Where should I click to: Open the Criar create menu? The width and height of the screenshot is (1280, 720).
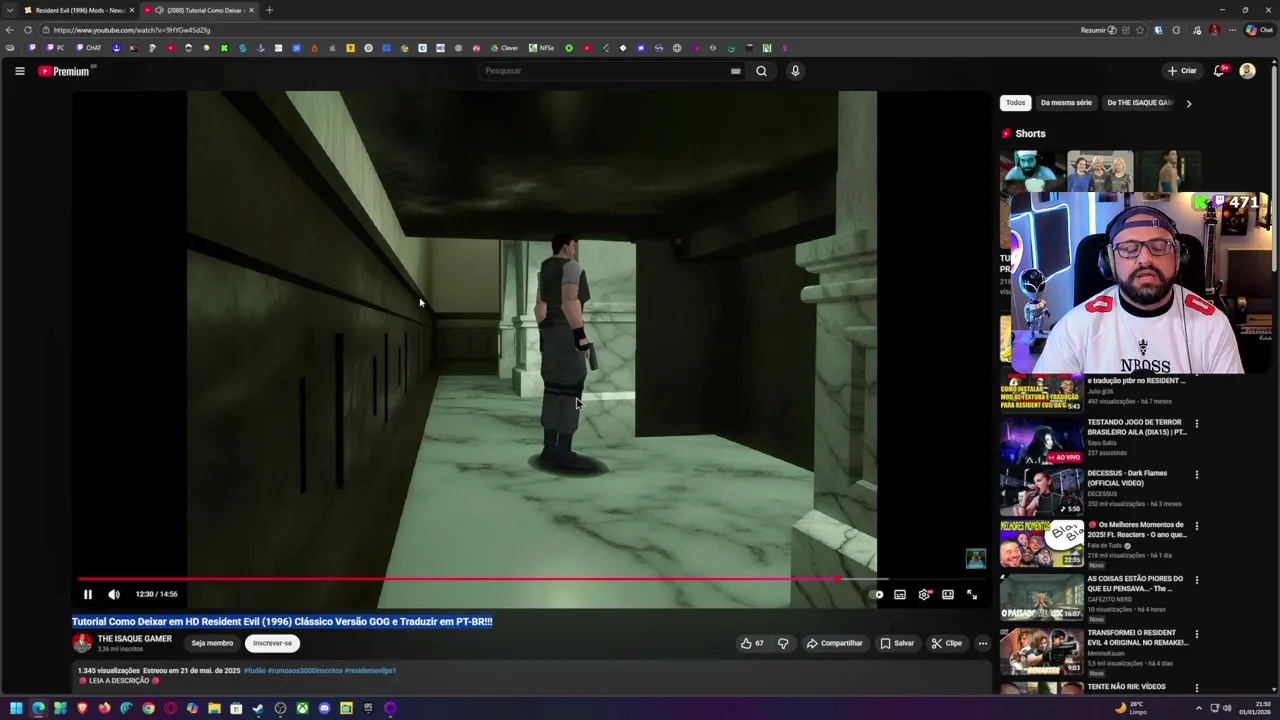pyautogui.click(x=1182, y=71)
